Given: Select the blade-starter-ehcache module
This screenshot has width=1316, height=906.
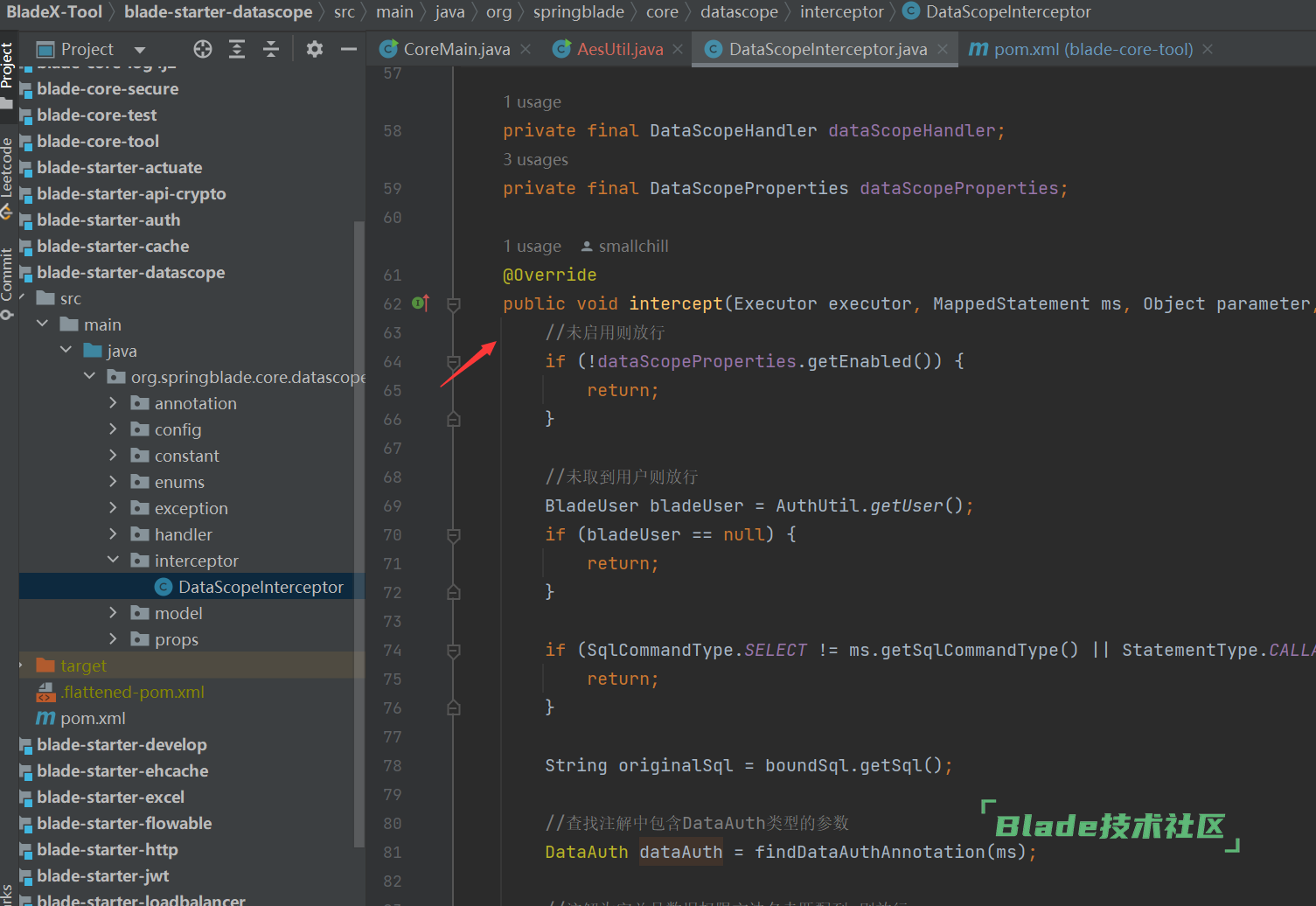Looking at the screenshot, I should pos(122,770).
